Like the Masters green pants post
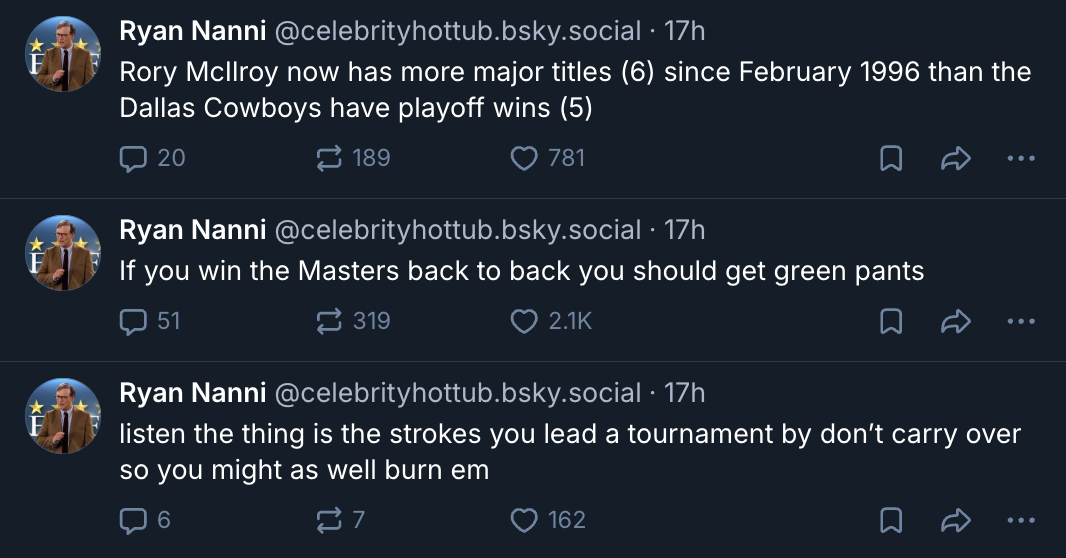The height and width of the screenshot is (558, 1066). [524, 321]
